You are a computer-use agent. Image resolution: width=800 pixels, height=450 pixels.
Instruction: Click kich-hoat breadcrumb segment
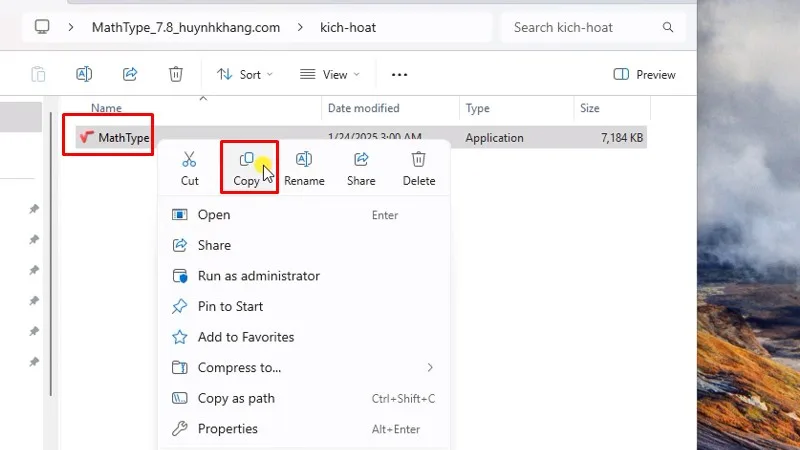point(348,28)
